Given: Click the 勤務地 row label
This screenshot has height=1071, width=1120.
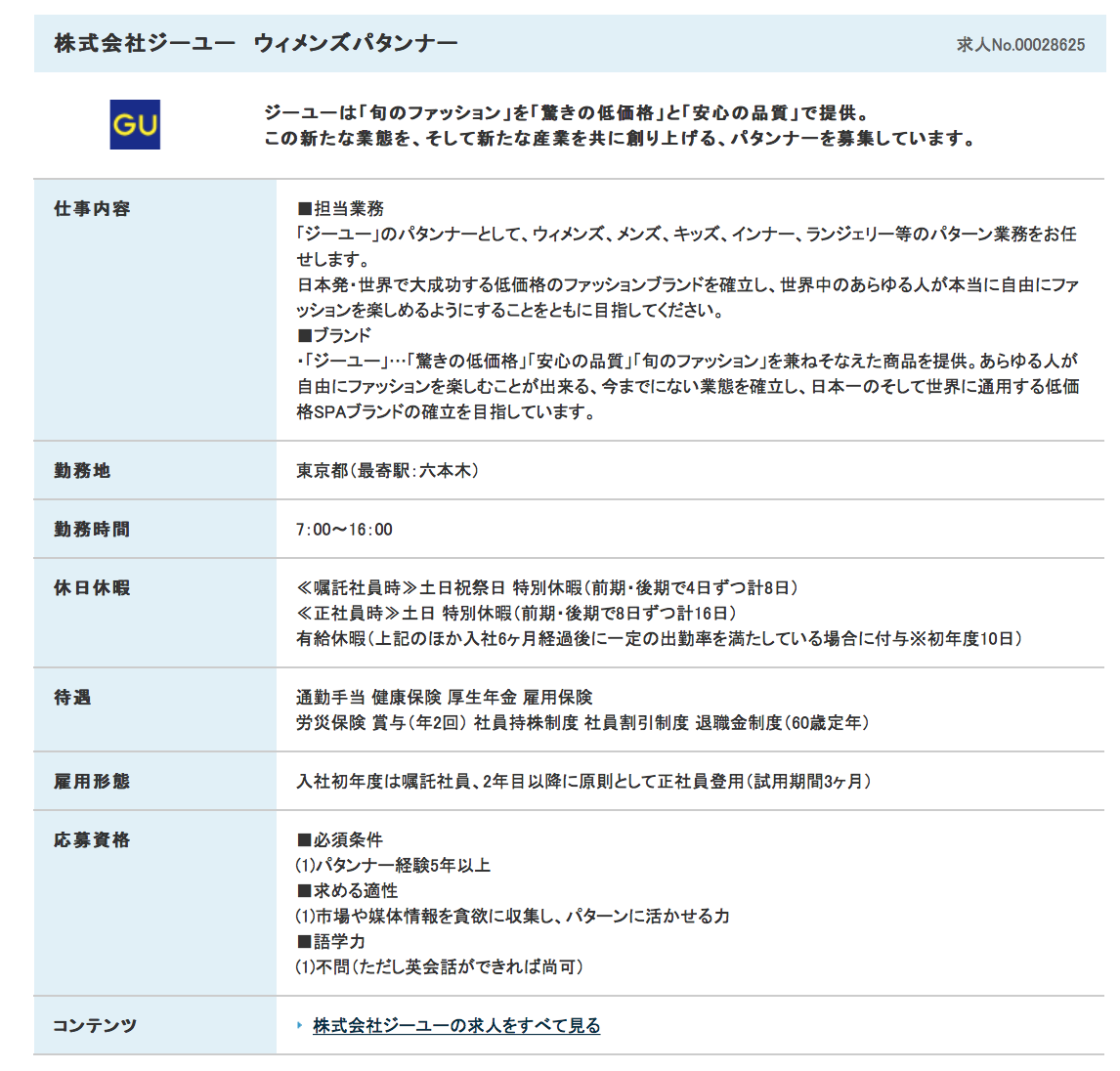Looking at the screenshot, I should (x=82, y=471).
